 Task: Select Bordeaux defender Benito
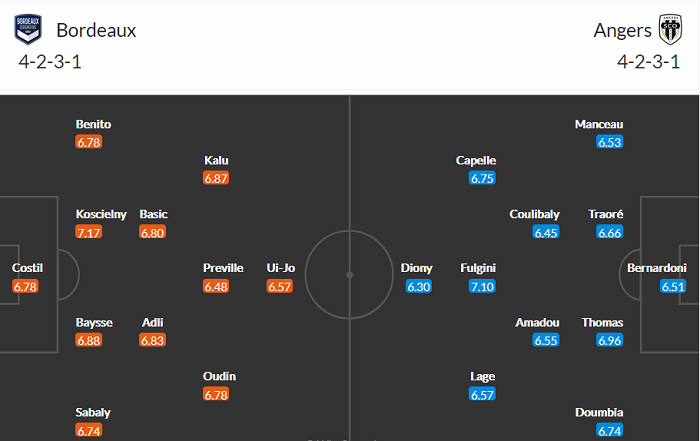(93, 124)
